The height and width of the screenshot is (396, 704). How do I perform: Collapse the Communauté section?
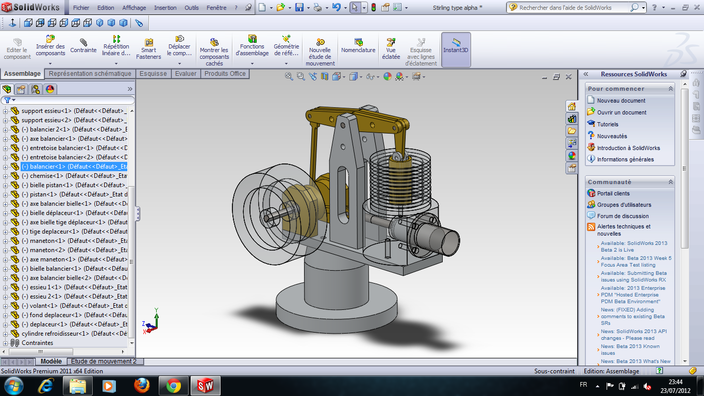[x=670, y=182]
